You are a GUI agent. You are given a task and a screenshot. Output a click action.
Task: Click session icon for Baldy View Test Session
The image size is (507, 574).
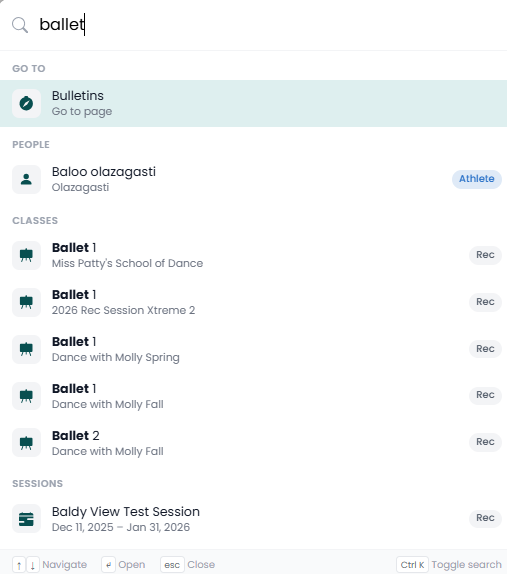[x=26, y=519]
